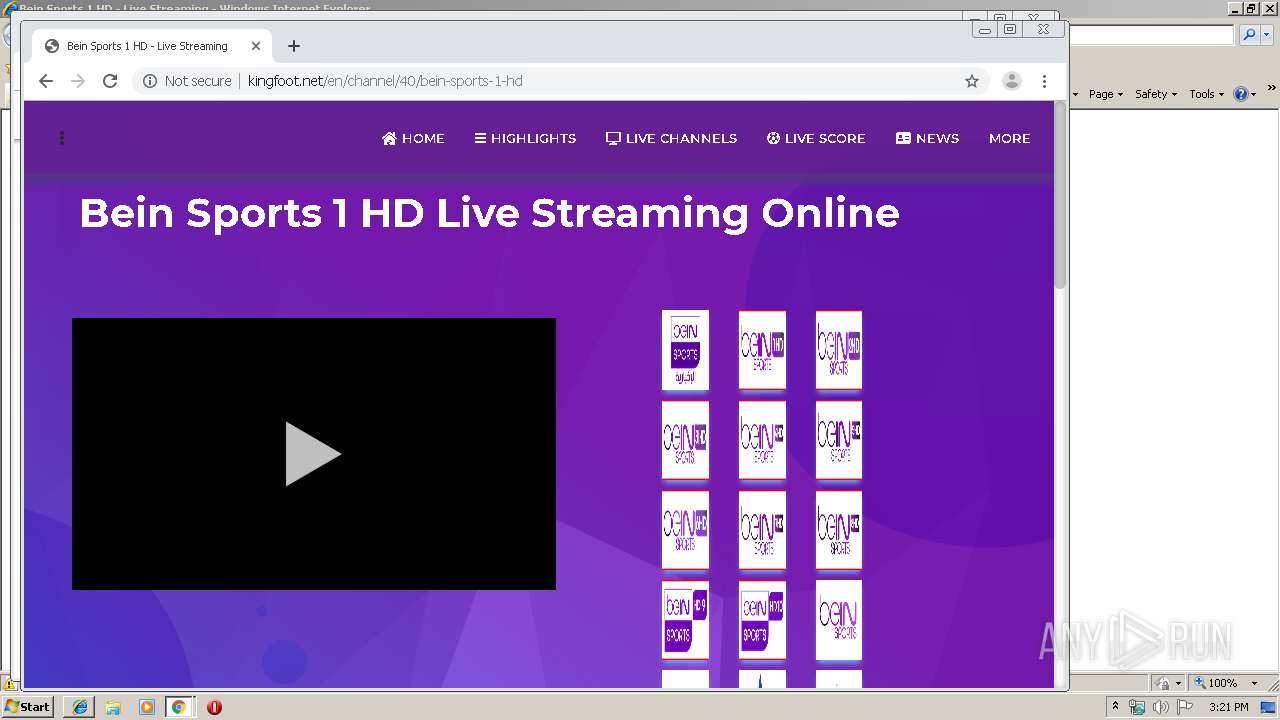Open the Windows Start menu
The image size is (1280, 720).
click(x=28, y=706)
